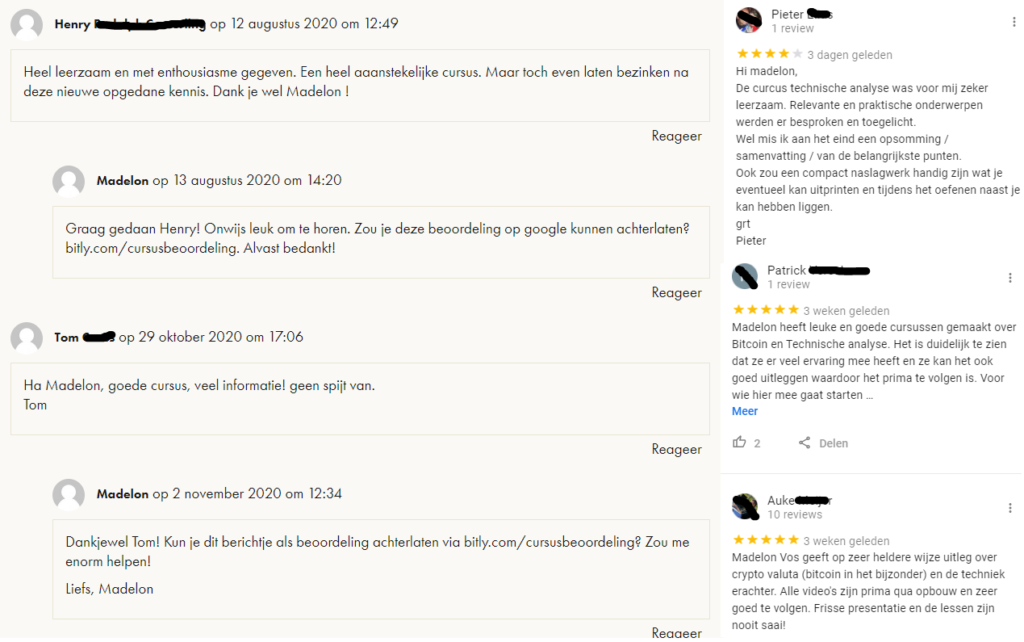Click the thumbs-up icon on Patrick's review

coord(740,443)
